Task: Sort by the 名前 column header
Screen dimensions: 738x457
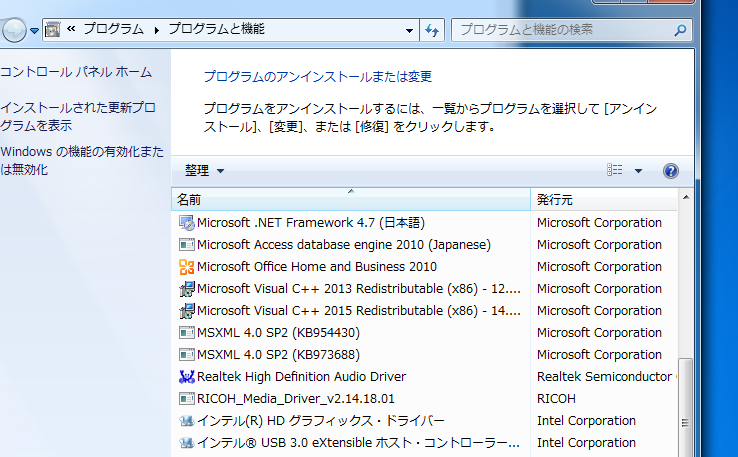Action: click(351, 200)
